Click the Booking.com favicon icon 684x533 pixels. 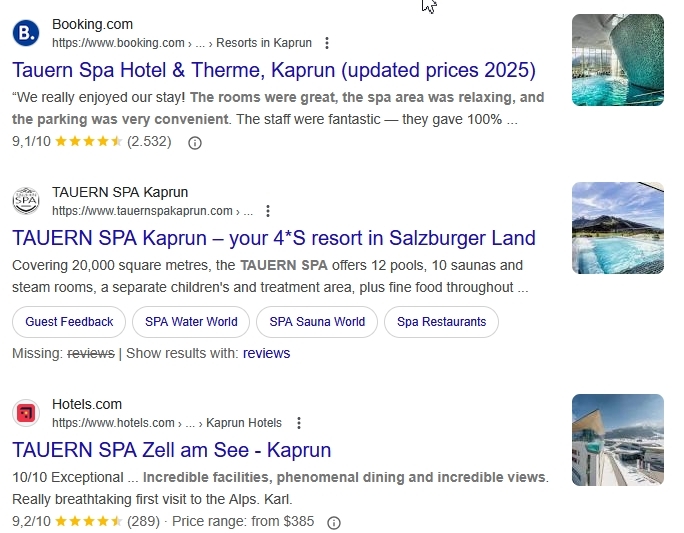click(x=26, y=33)
